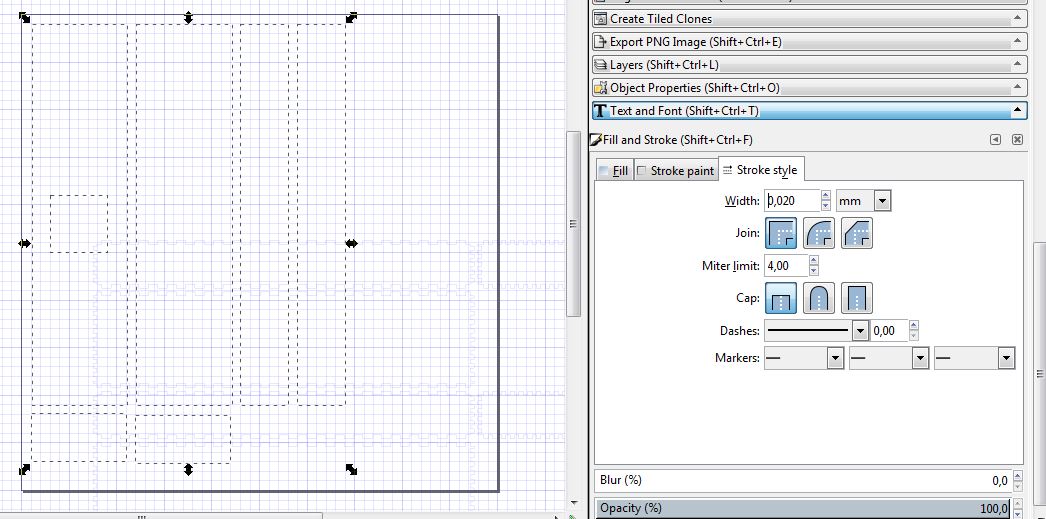Increase Blur value with up arrow

coord(1017,476)
